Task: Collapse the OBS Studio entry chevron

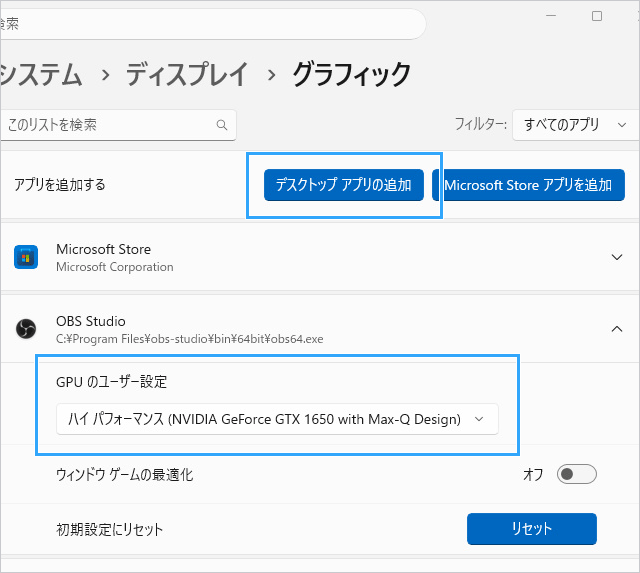Action: pyautogui.click(x=617, y=329)
